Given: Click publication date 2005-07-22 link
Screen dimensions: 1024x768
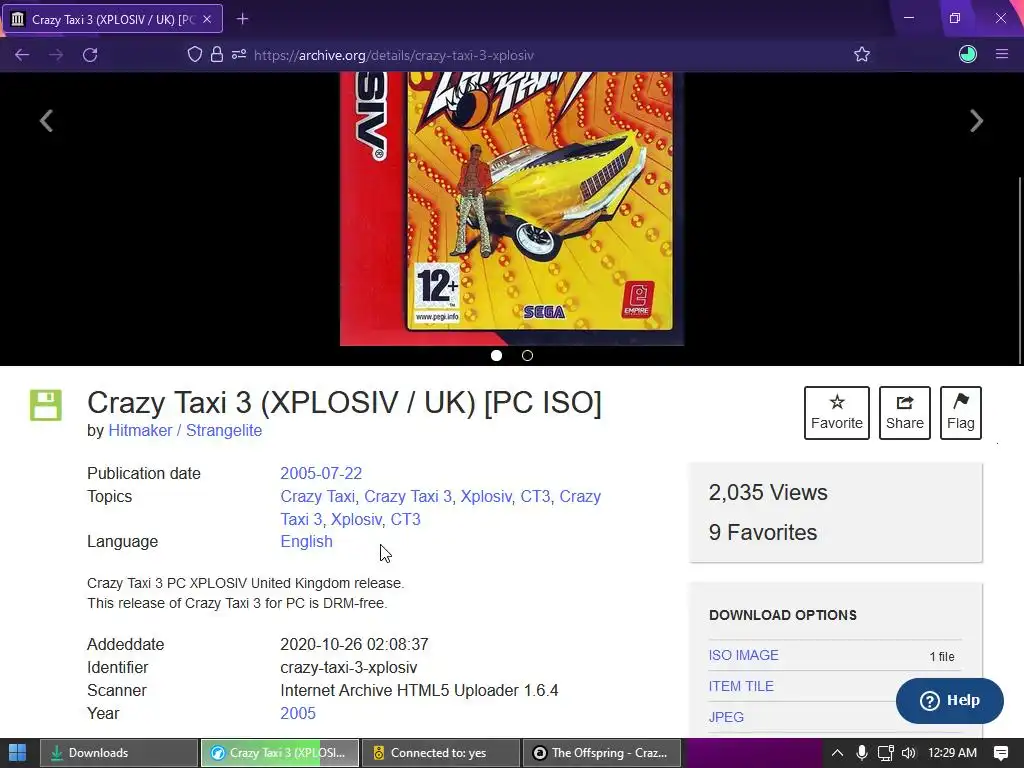Looking at the screenshot, I should click(321, 473).
